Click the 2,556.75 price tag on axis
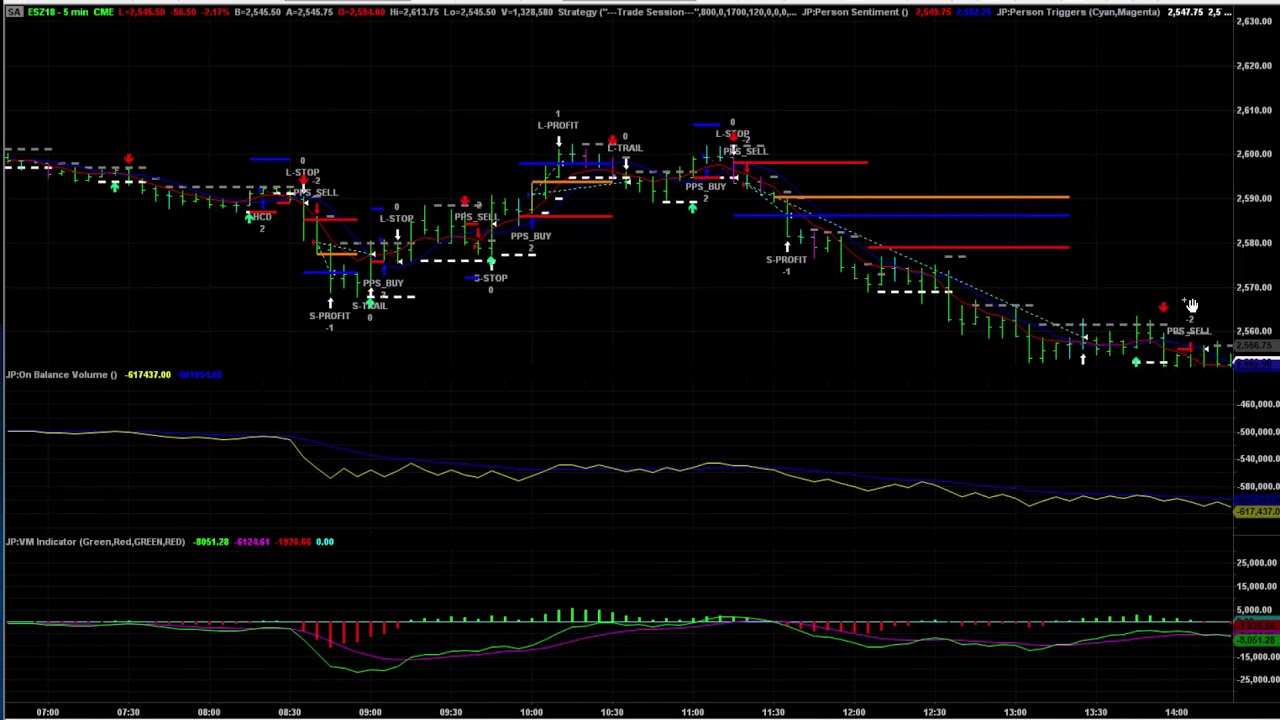Viewport: 1280px width, 720px height. 1257,346
